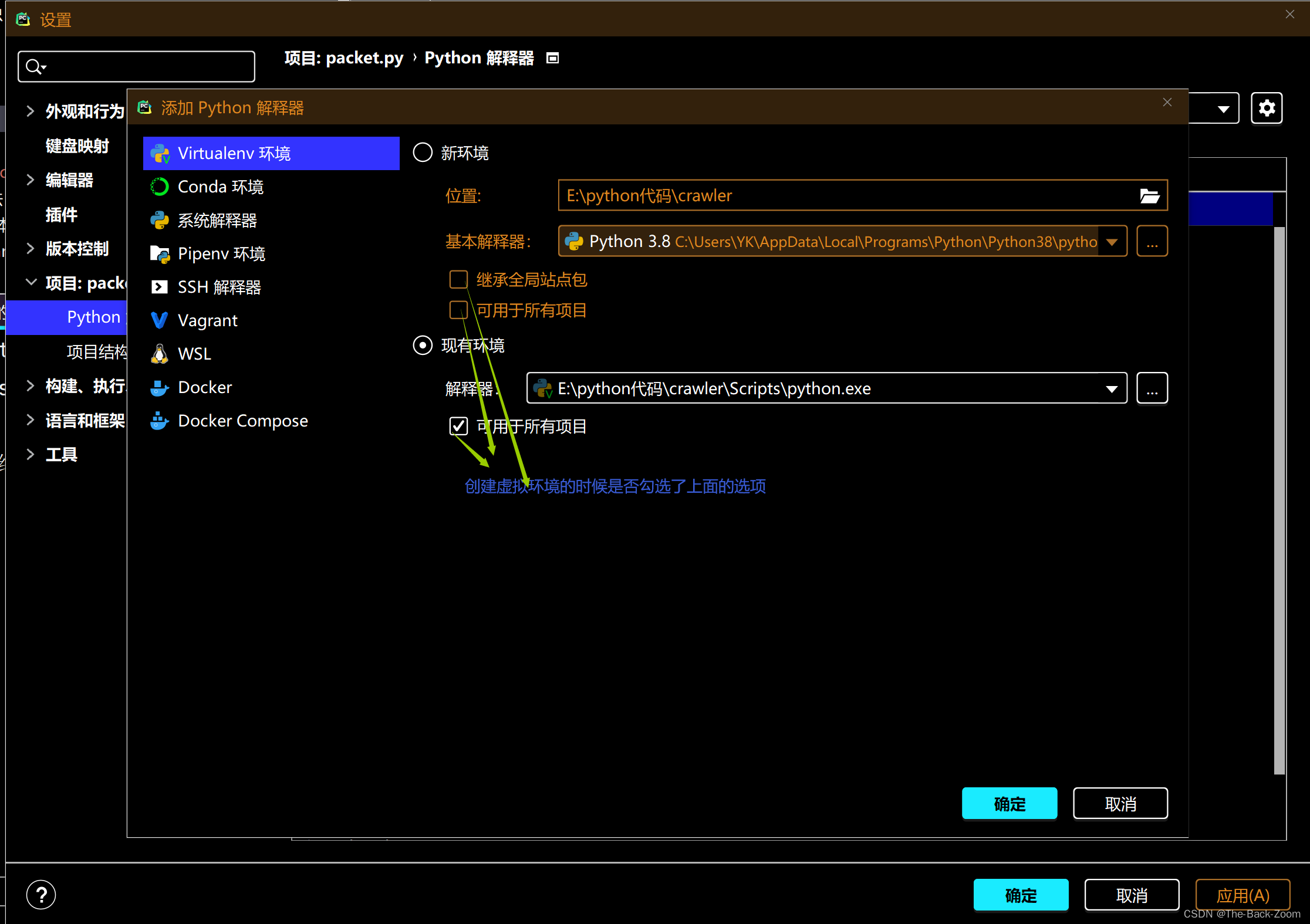Click 取消 in Add Interpreter dialog
This screenshot has height=924, width=1310.
coord(1120,804)
